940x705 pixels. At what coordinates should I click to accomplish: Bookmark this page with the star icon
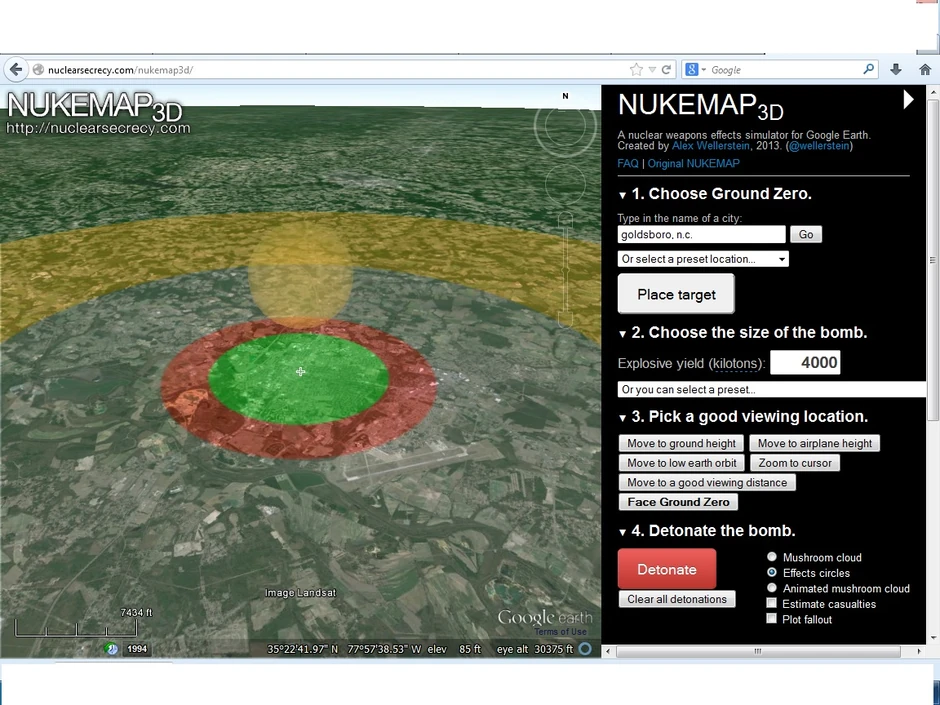point(636,70)
